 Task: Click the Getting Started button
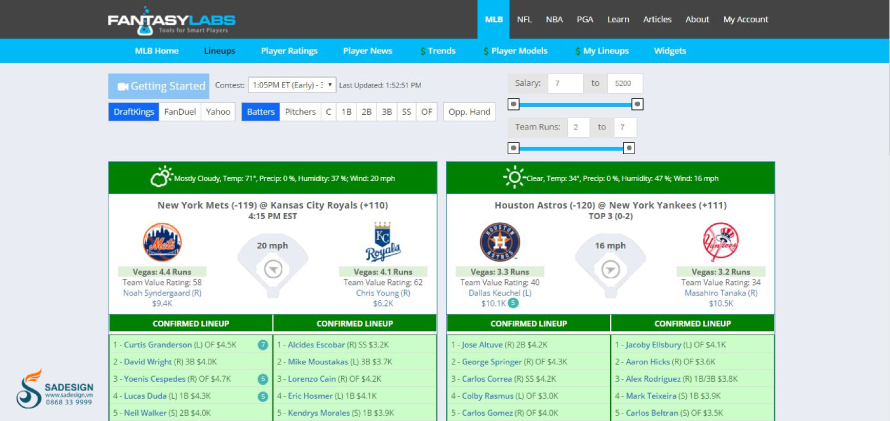pos(159,86)
